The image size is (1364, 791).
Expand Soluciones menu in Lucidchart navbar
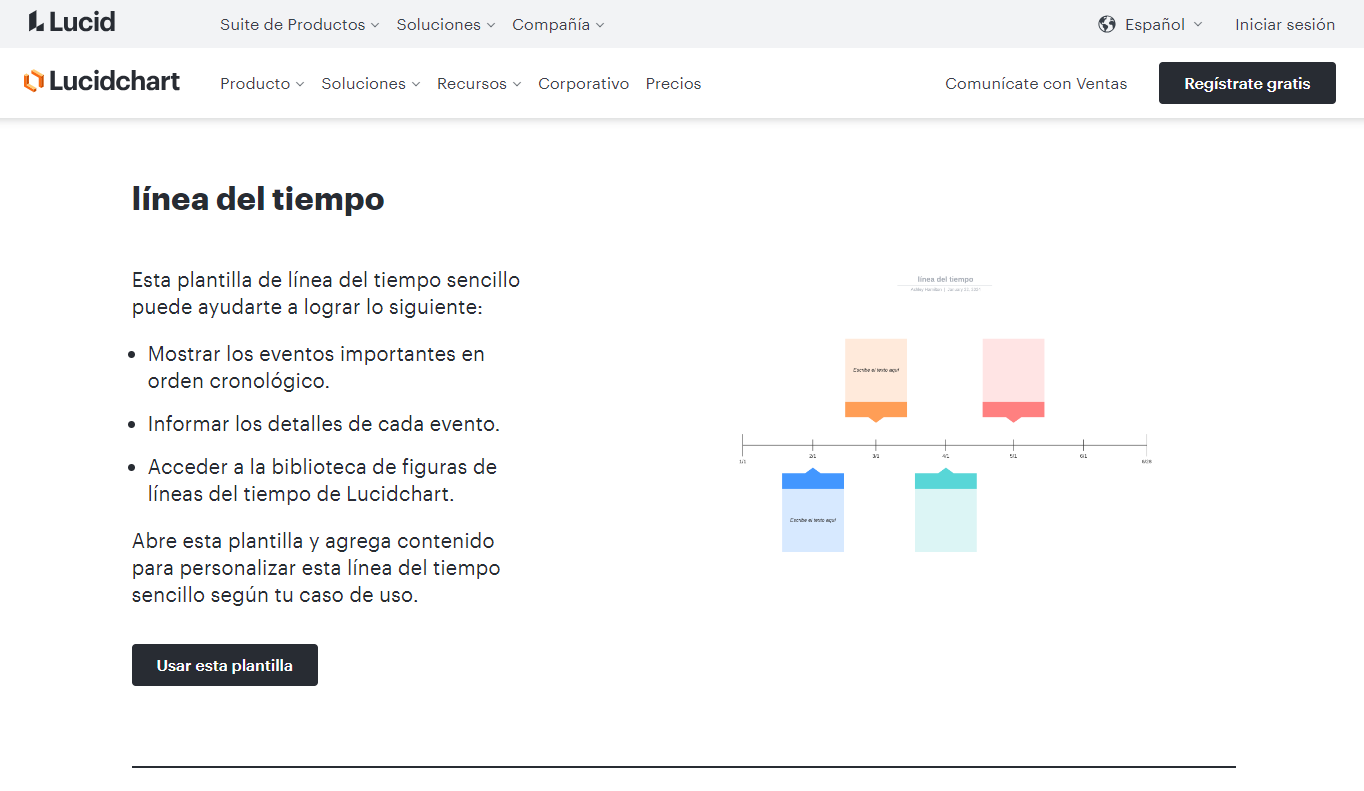pos(371,84)
